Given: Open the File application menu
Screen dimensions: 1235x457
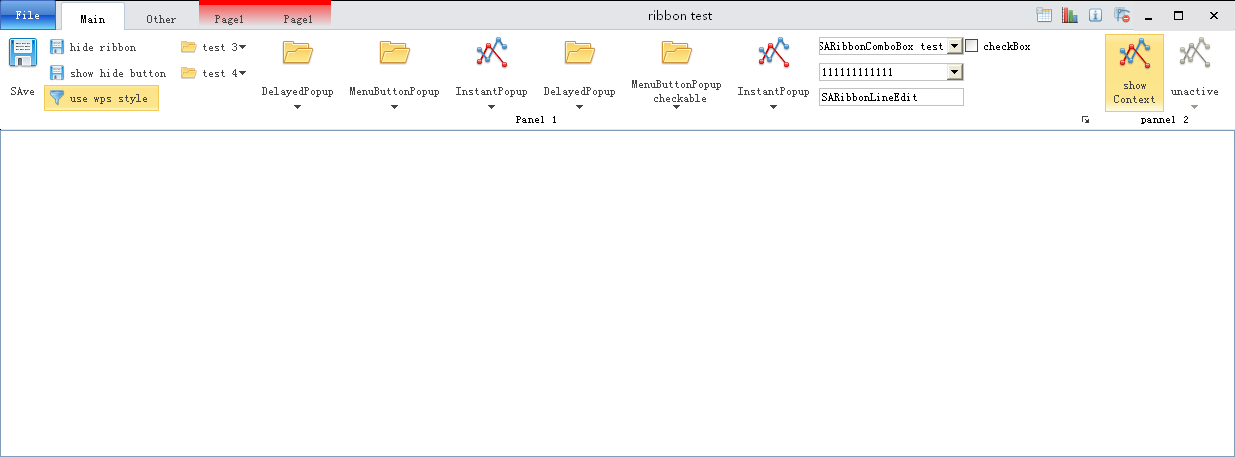Looking at the screenshot, I should (x=28, y=16).
